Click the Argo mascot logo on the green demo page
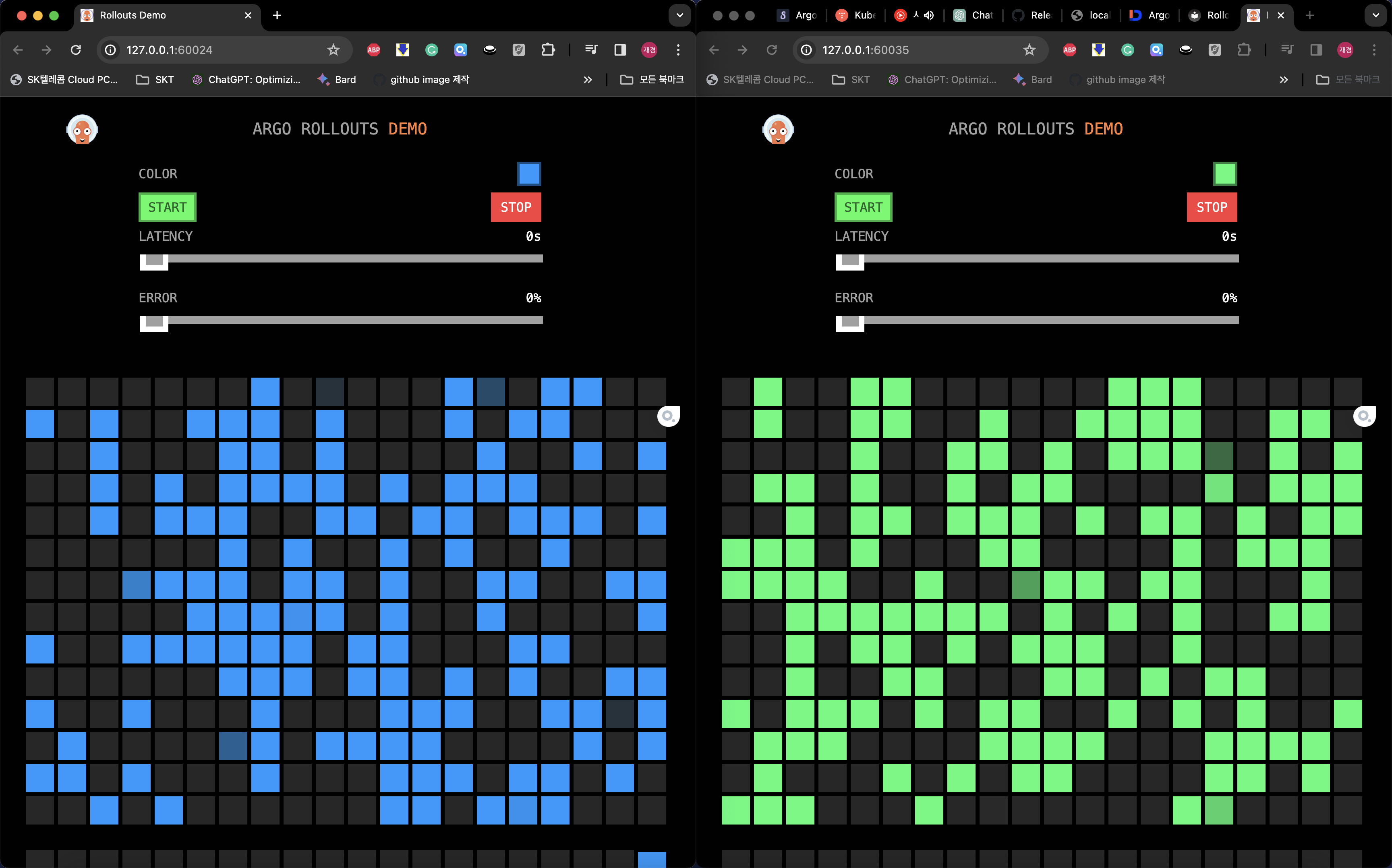Viewport: 1392px width, 868px height. point(778,129)
